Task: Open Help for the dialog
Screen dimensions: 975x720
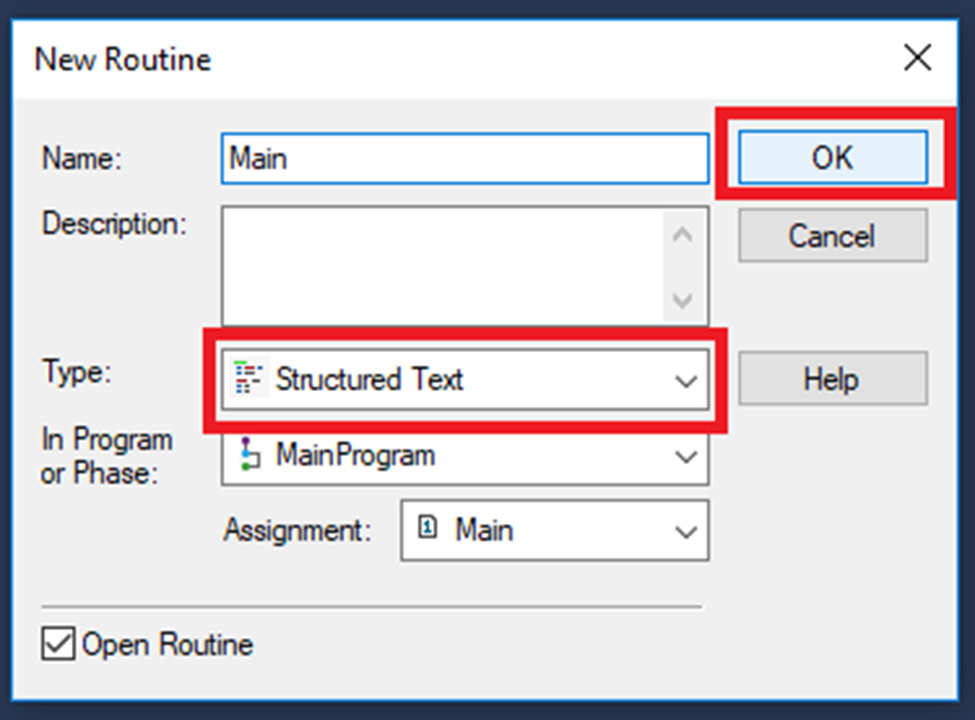Action: point(832,379)
